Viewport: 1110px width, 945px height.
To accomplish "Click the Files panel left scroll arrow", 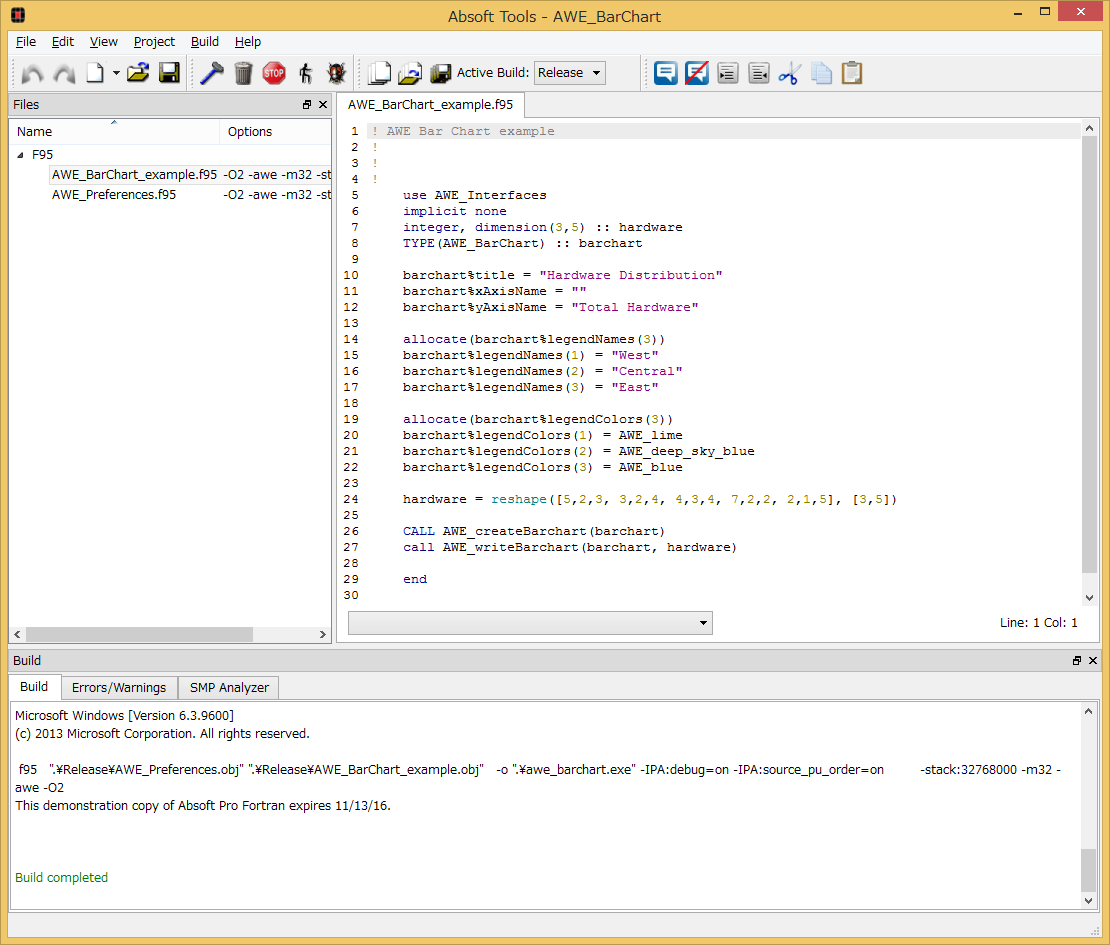I will [17, 634].
